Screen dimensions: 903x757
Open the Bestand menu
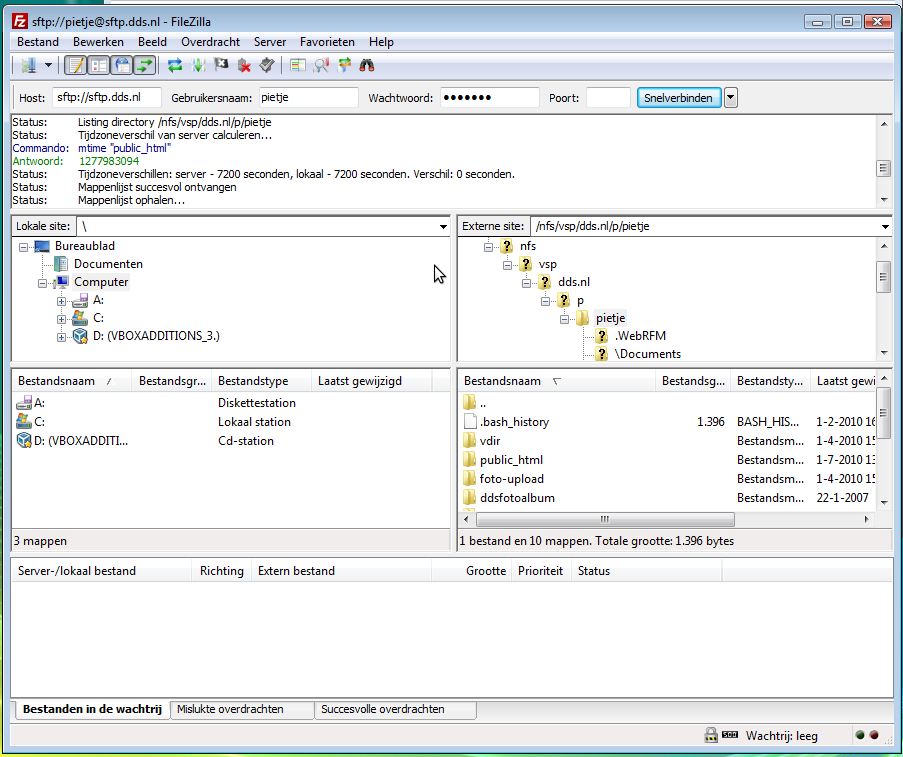(38, 42)
